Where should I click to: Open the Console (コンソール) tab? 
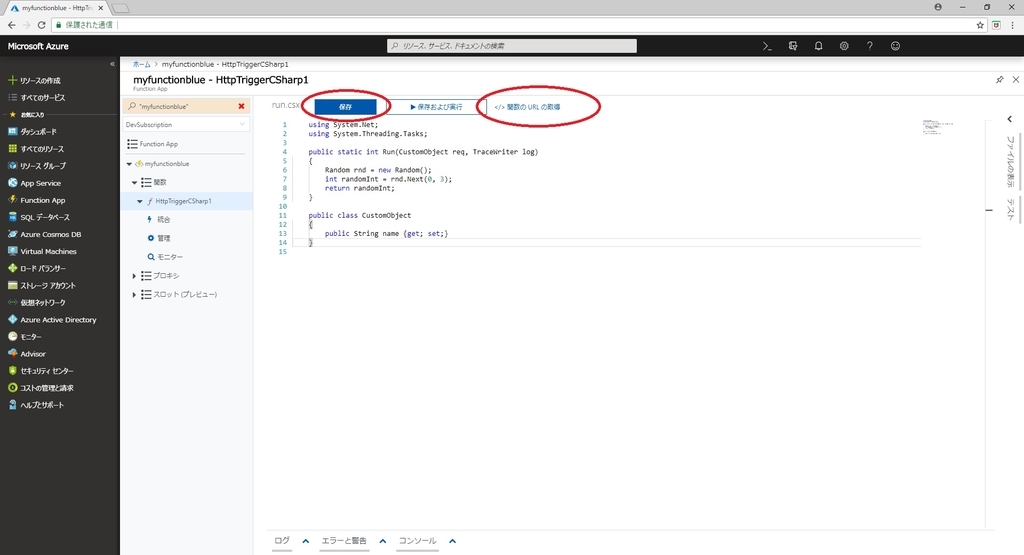click(x=417, y=541)
